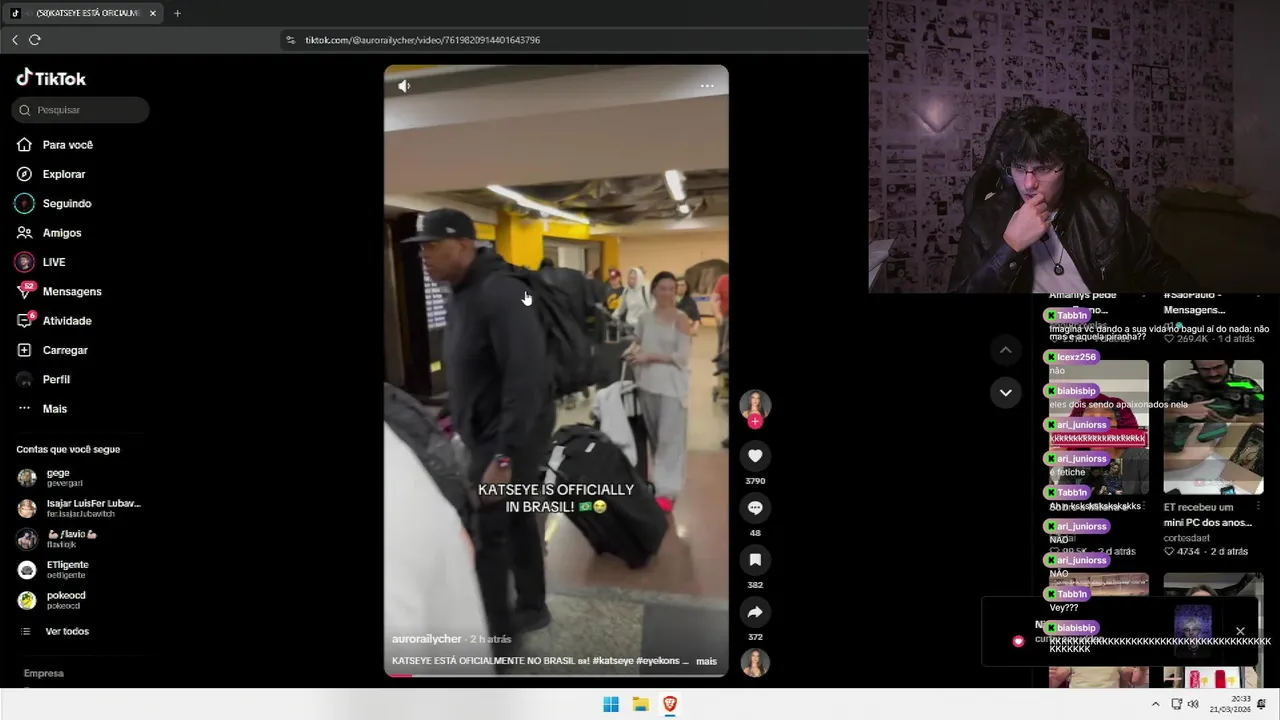Open followed account pokeocd
This screenshot has width=1280, height=720.
click(x=80, y=600)
